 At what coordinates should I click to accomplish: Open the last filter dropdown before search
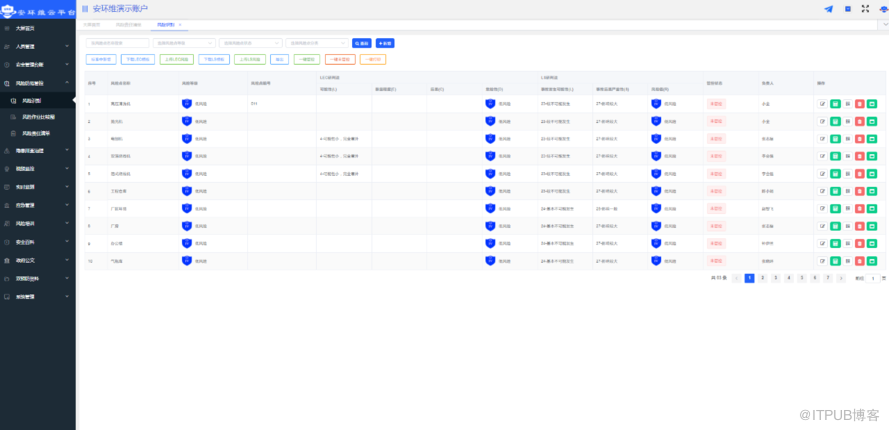[317, 43]
